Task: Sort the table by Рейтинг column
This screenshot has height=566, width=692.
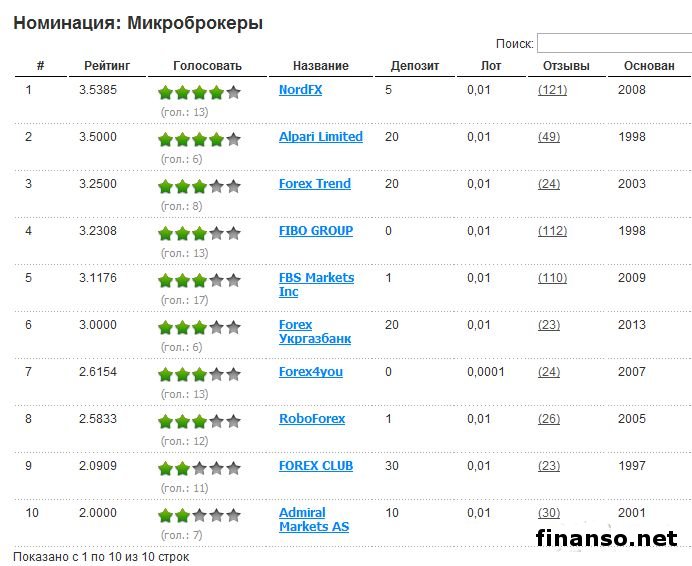Action: coord(105,66)
